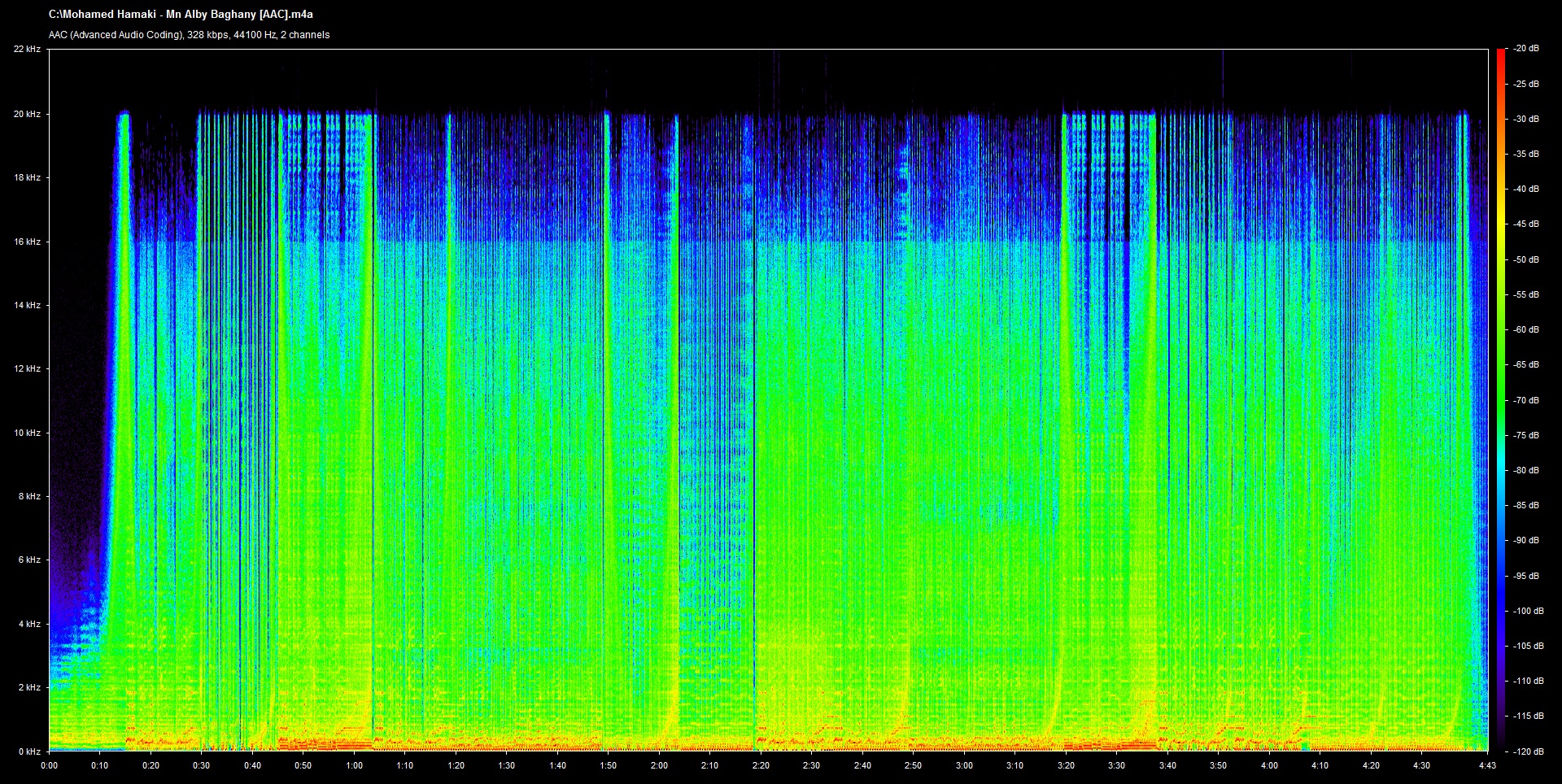Click the -70 dB label on the scale
This screenshot has height=784, width=1562.
pyautogui.click(x=1526, y=400)
